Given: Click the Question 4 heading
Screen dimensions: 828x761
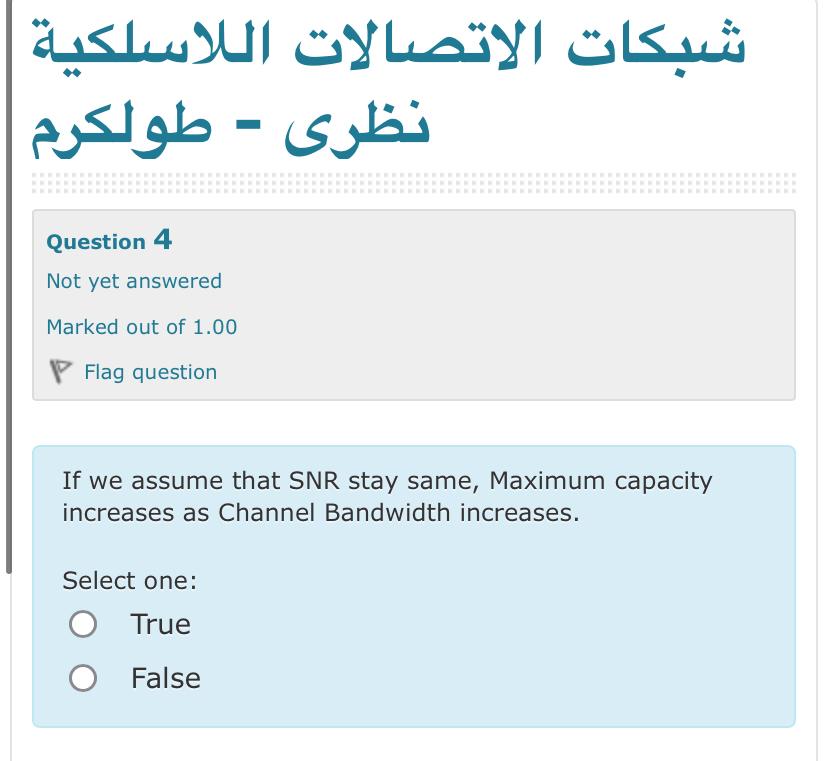Looking at the screenshot, I should (x=109, y=240).
